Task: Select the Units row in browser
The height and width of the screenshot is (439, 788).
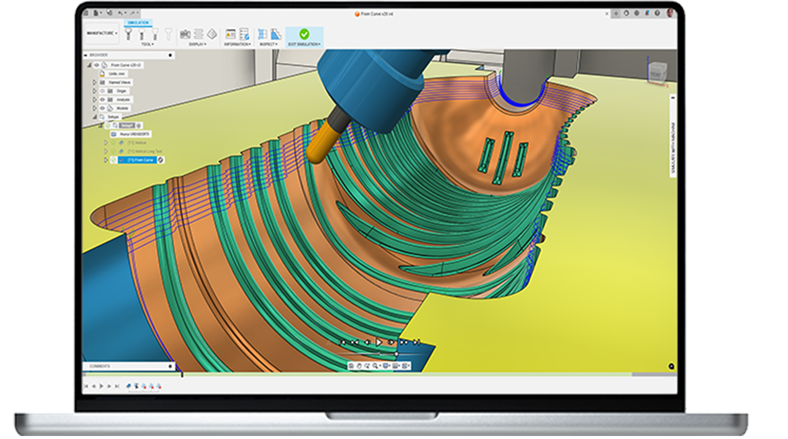Action: point(116,74)
